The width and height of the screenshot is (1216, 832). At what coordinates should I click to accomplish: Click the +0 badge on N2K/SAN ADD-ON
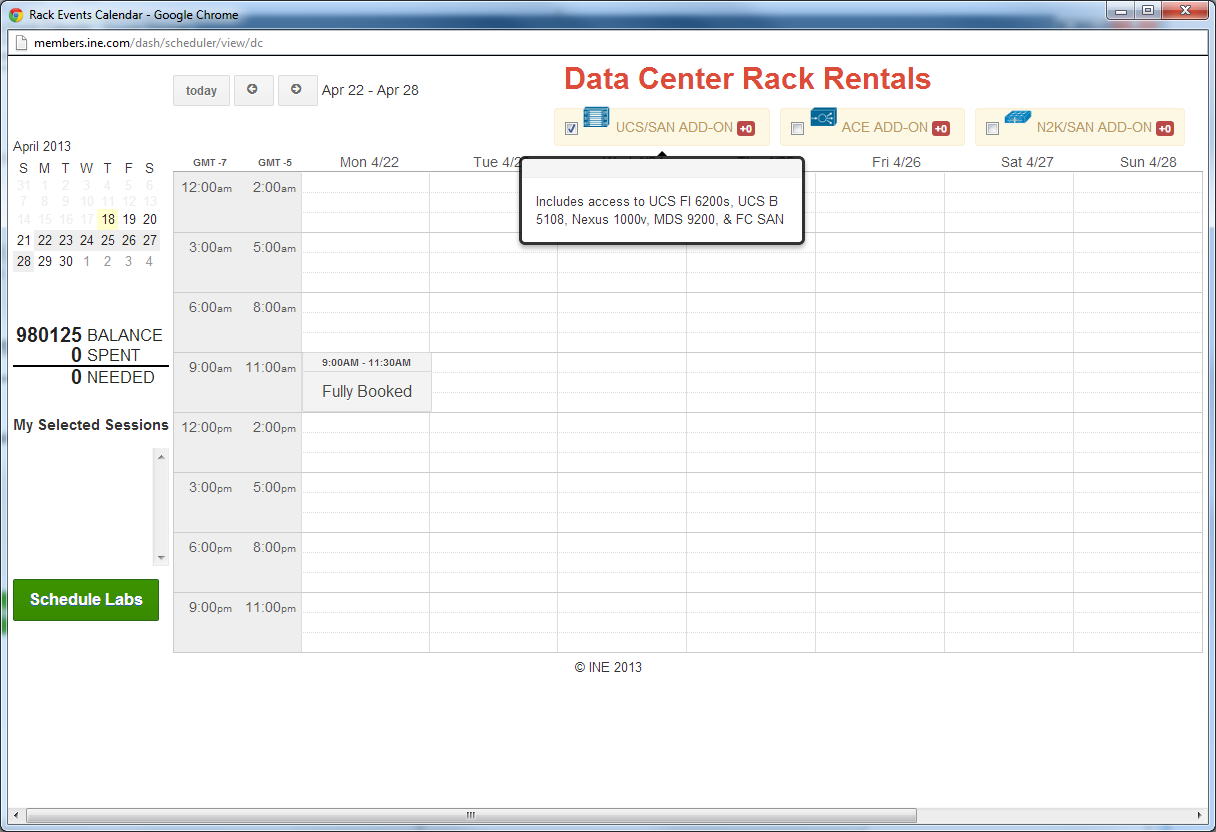tap(1164, 128)
